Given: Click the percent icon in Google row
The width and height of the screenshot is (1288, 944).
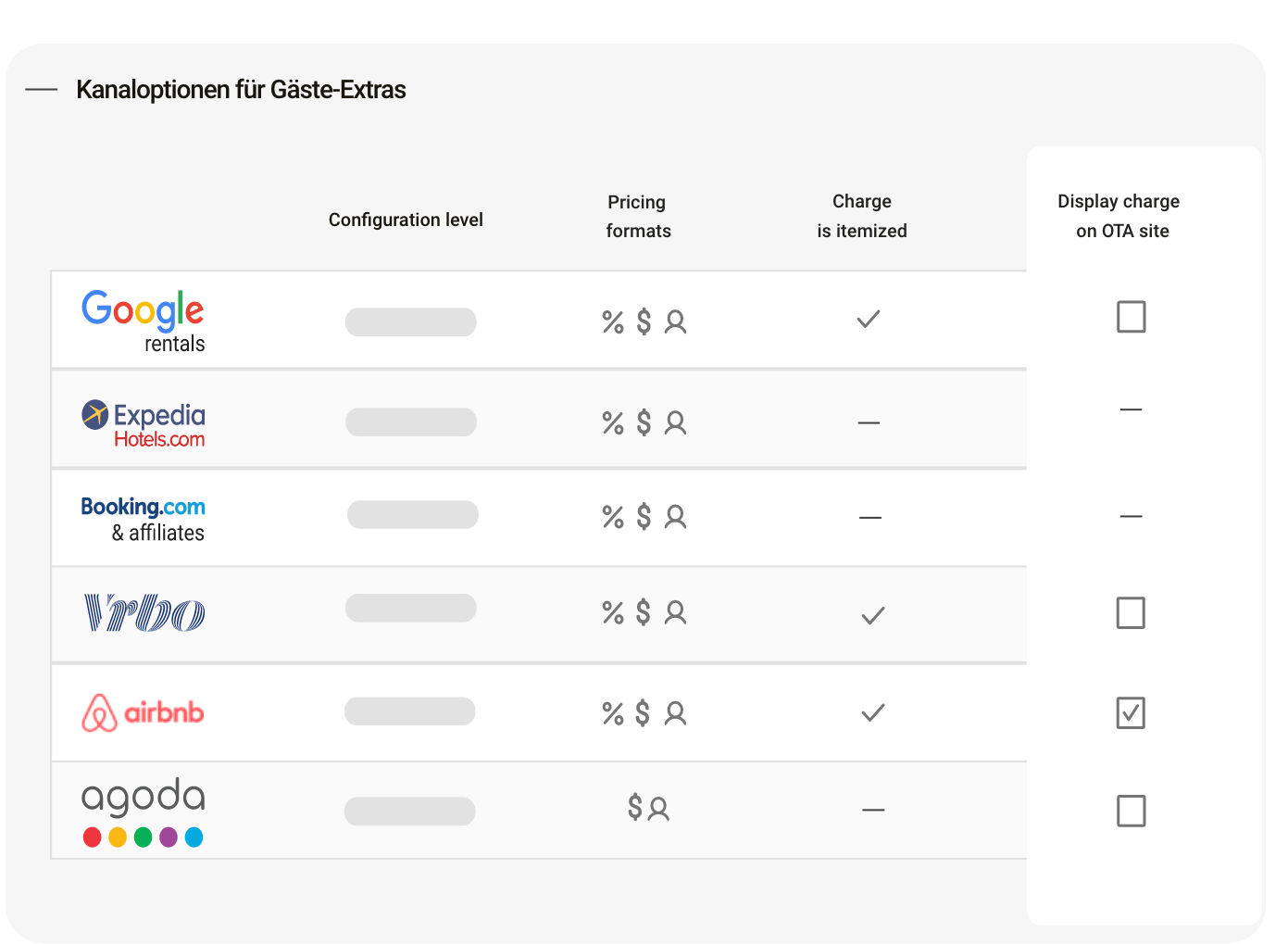Looking at the screenshot, I should coord(613,322).
